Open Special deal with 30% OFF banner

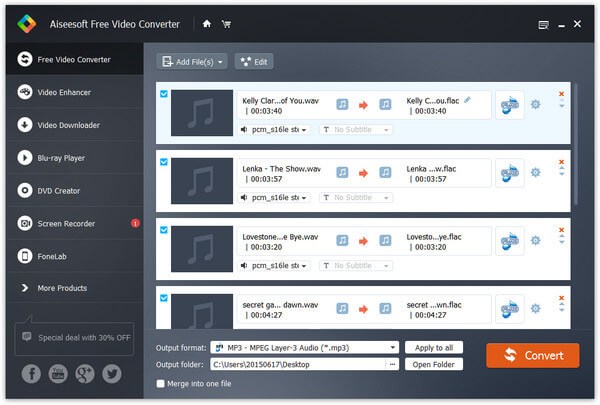click(74, 338)
